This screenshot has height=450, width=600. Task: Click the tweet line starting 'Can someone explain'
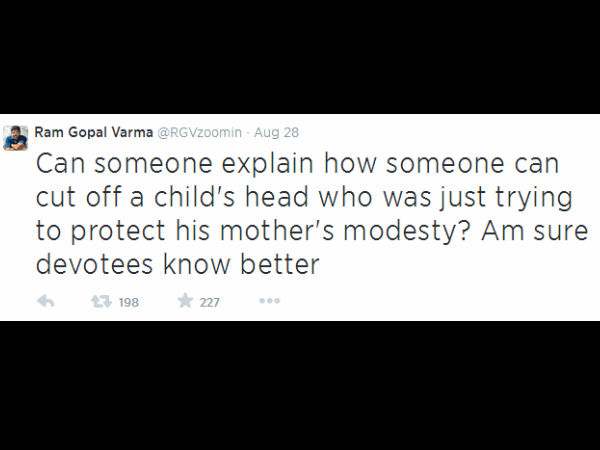pos(297,163)
